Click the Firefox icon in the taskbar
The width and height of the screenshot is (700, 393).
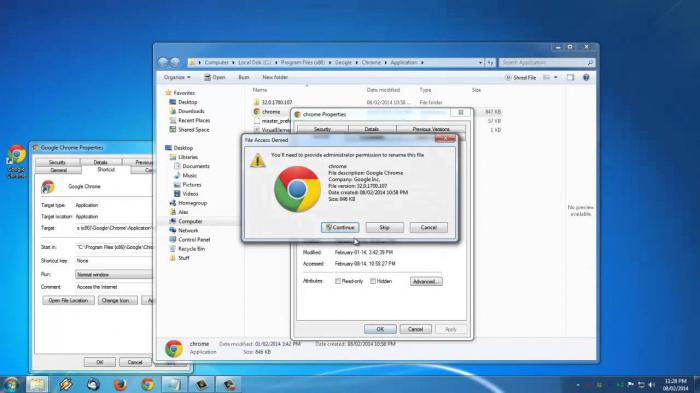120,384
